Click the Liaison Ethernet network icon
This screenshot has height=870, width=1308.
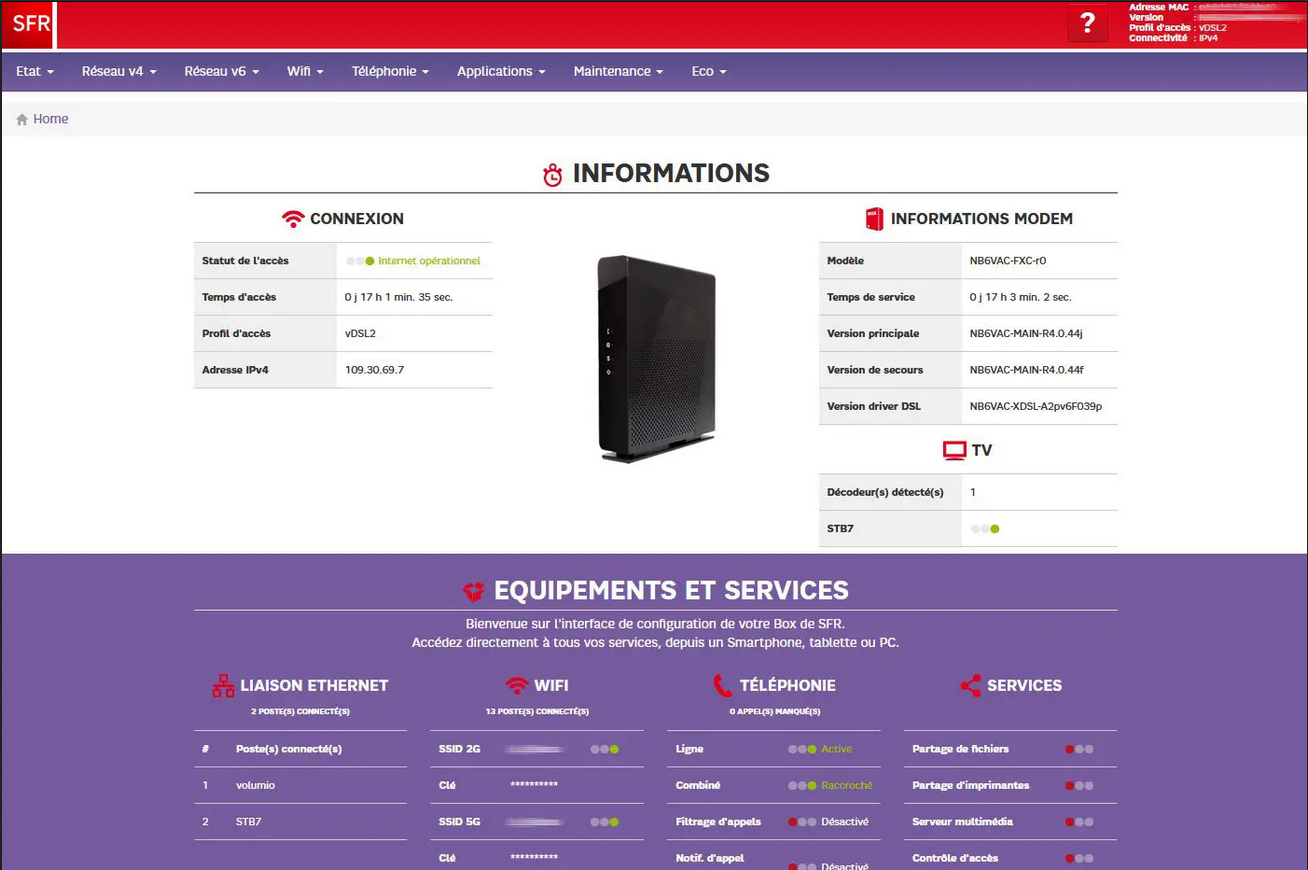click(223, 686)
